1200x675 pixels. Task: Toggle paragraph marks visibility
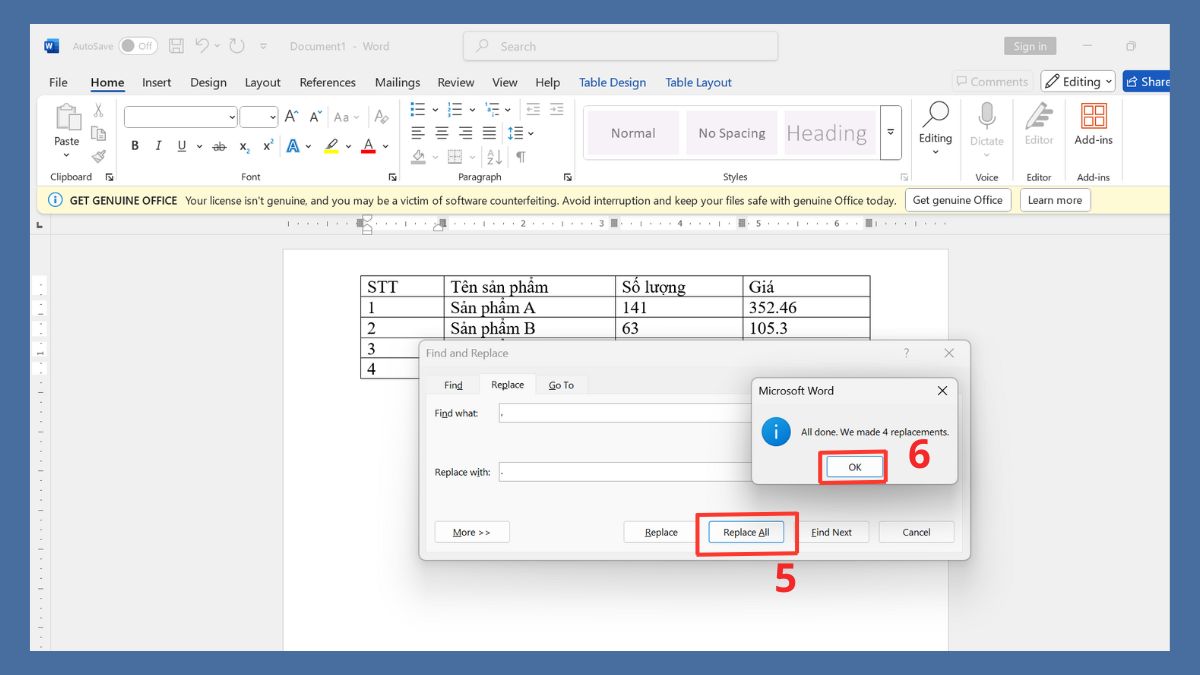point(520,158)
